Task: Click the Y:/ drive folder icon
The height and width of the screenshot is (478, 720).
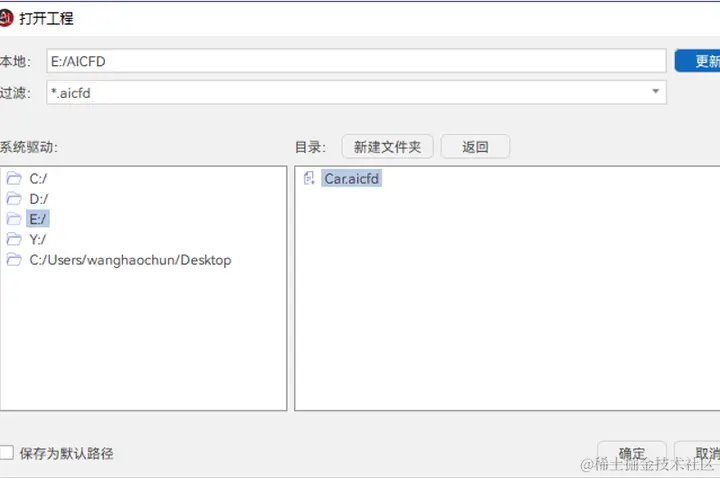Action: coord(14,239)
